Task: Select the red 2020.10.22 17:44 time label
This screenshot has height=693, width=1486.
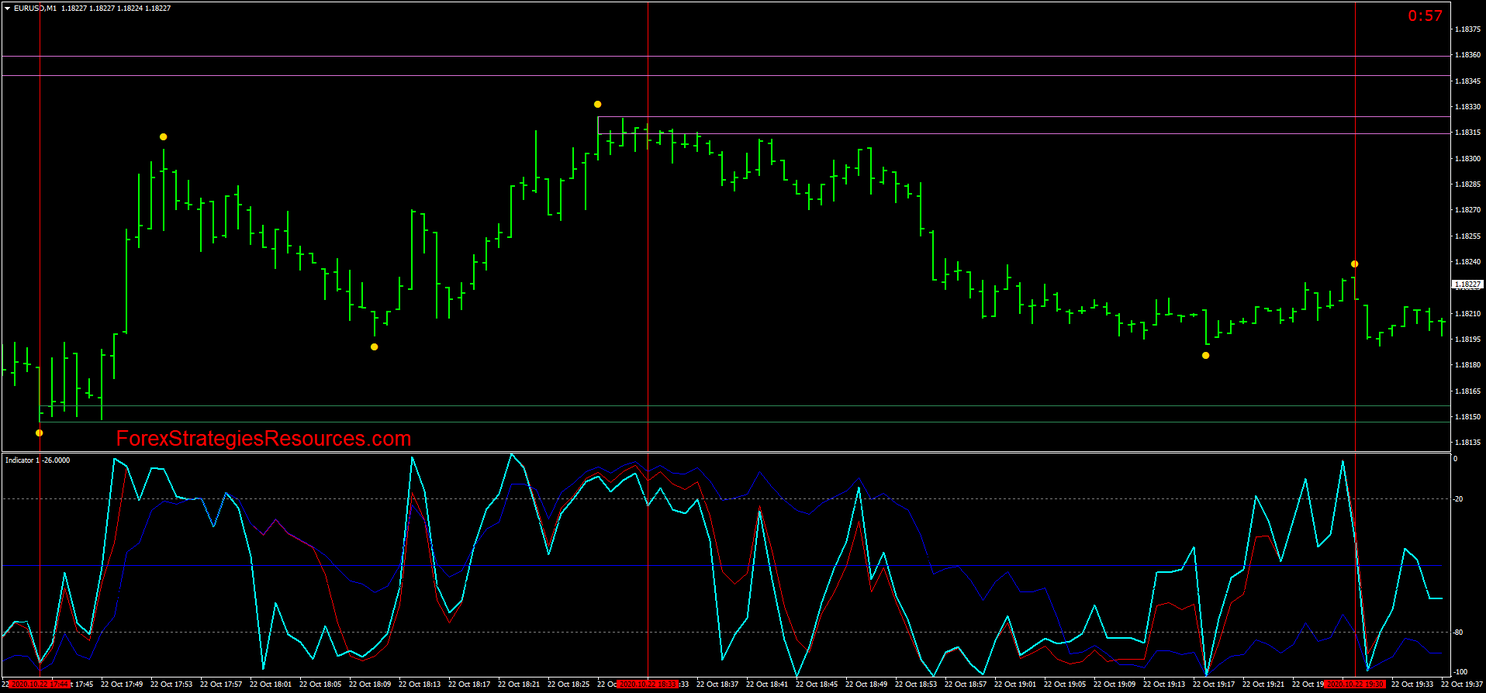Action: [x=40, y=685]
